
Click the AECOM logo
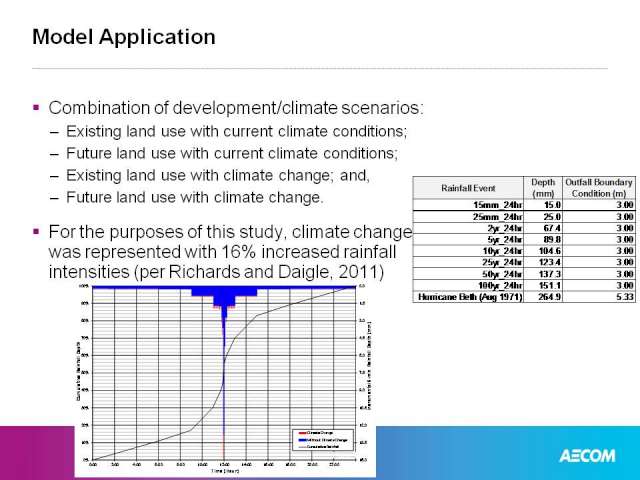pyautogui.click(x=587, y=456)
